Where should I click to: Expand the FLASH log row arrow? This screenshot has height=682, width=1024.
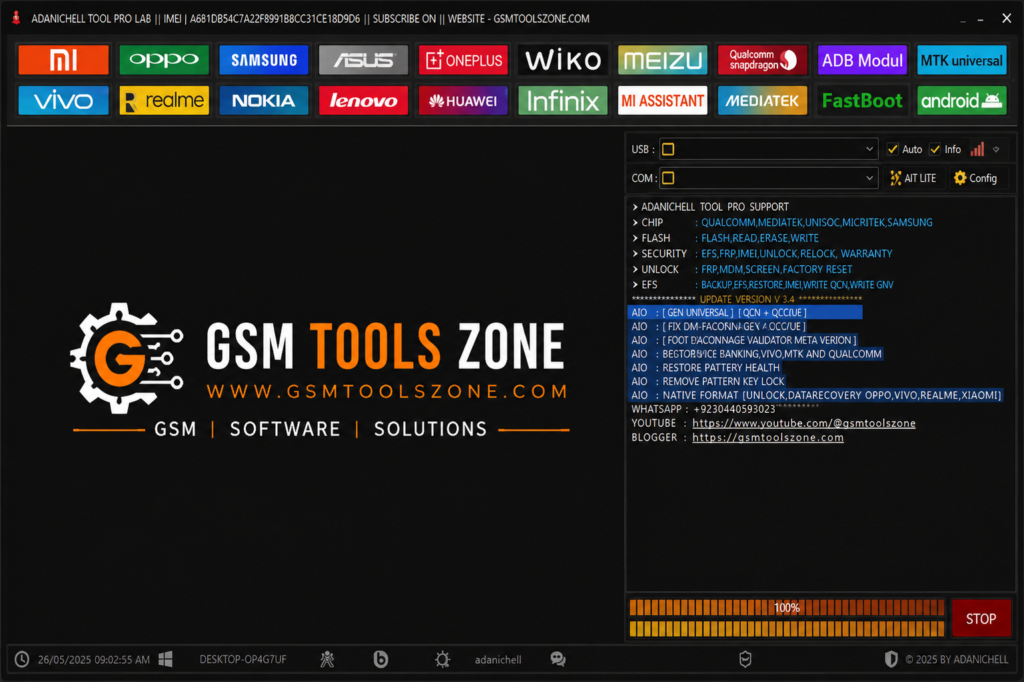click(635, 238)
